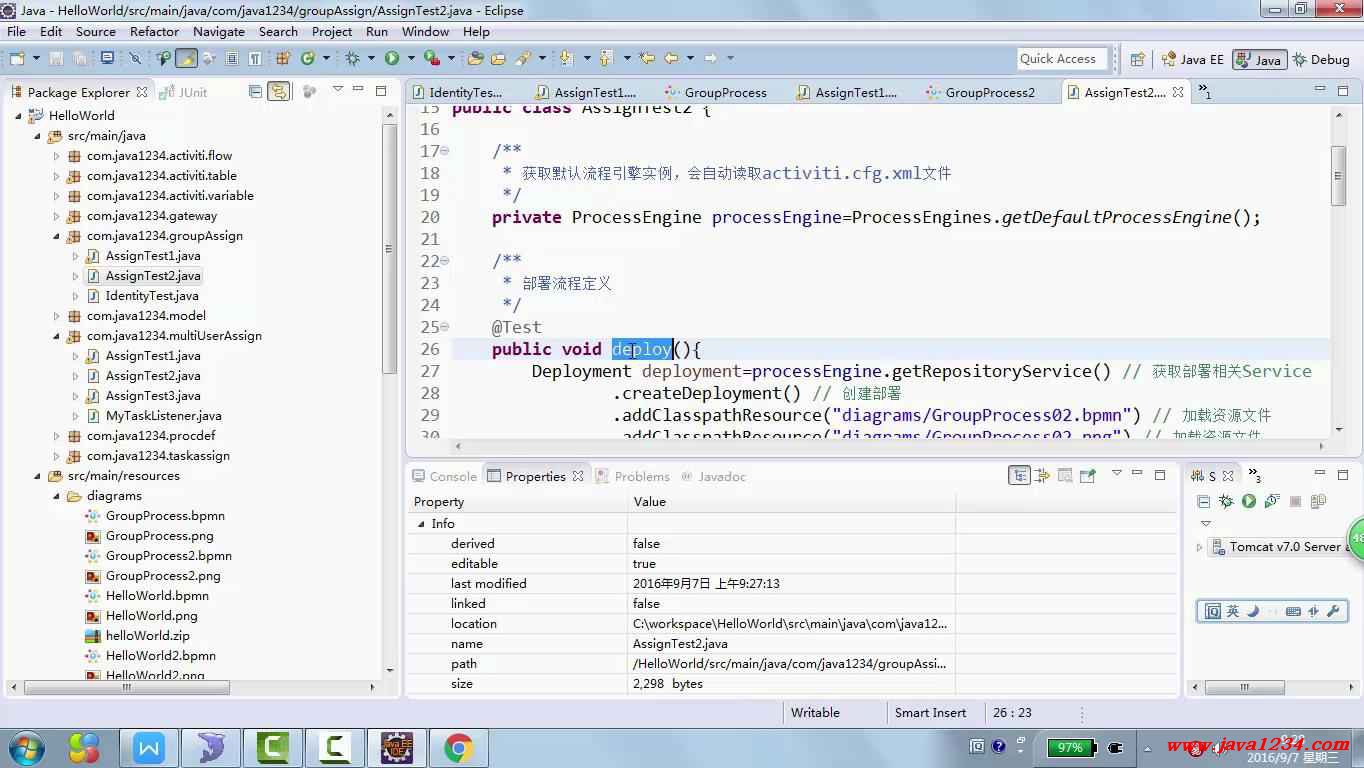Click the green Run button in main toolbar
This screenshot has height=768, width=1364.
tap(392, 59)
